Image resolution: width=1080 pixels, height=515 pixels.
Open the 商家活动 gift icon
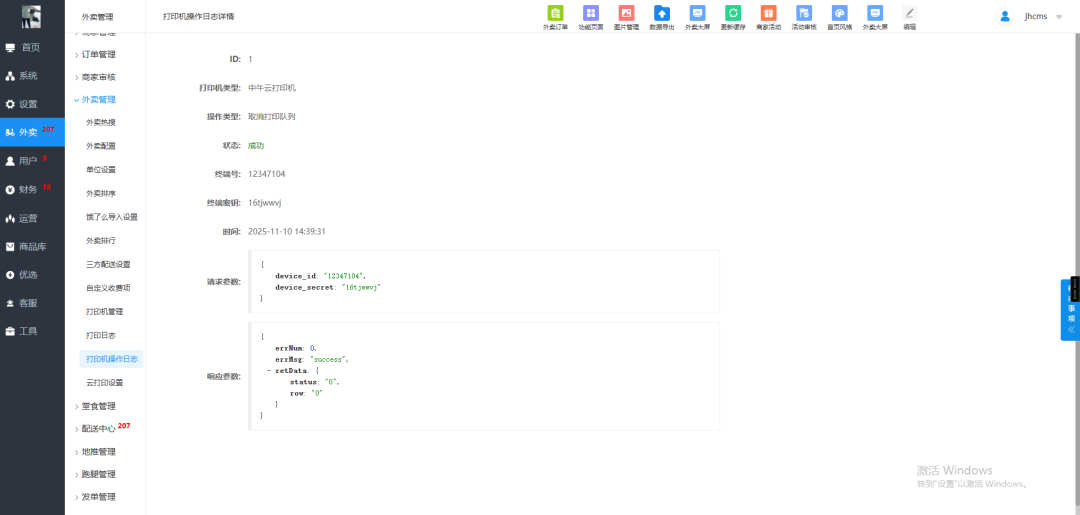tap(768, 14)
